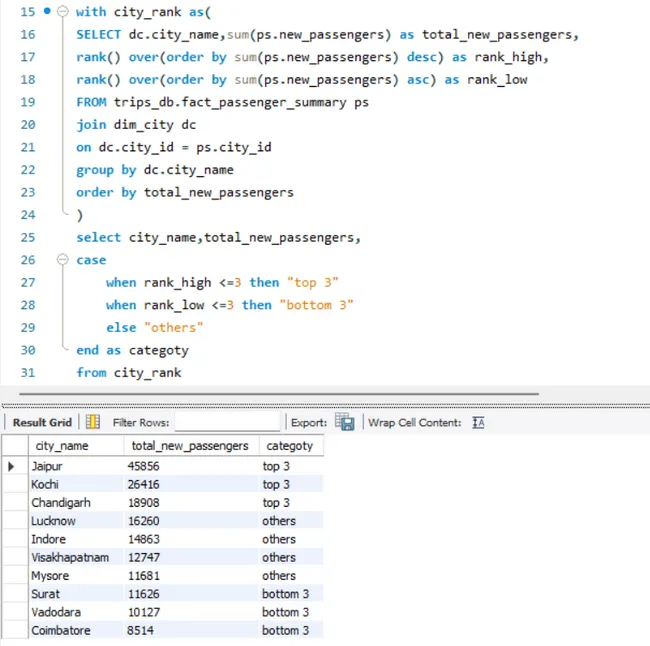Click the bottom 3 cell for Surat
Viewport: 650px width, 646px height.
pyautogui.click(x=285, y=594)
